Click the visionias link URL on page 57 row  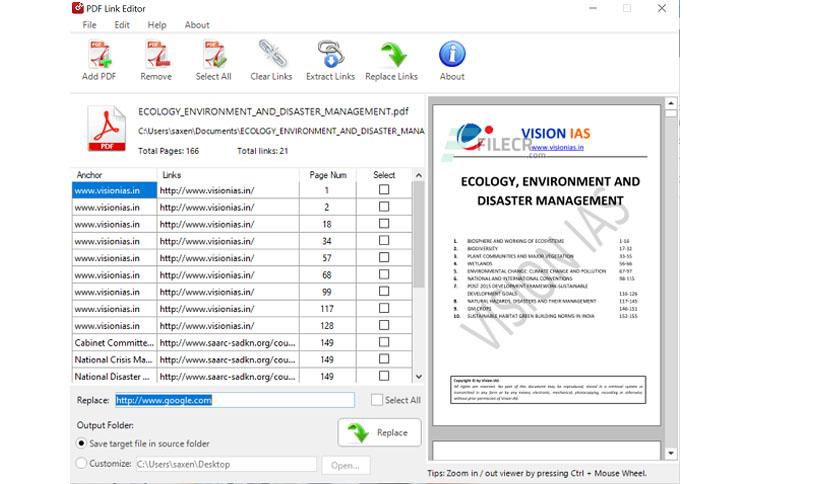207,258
